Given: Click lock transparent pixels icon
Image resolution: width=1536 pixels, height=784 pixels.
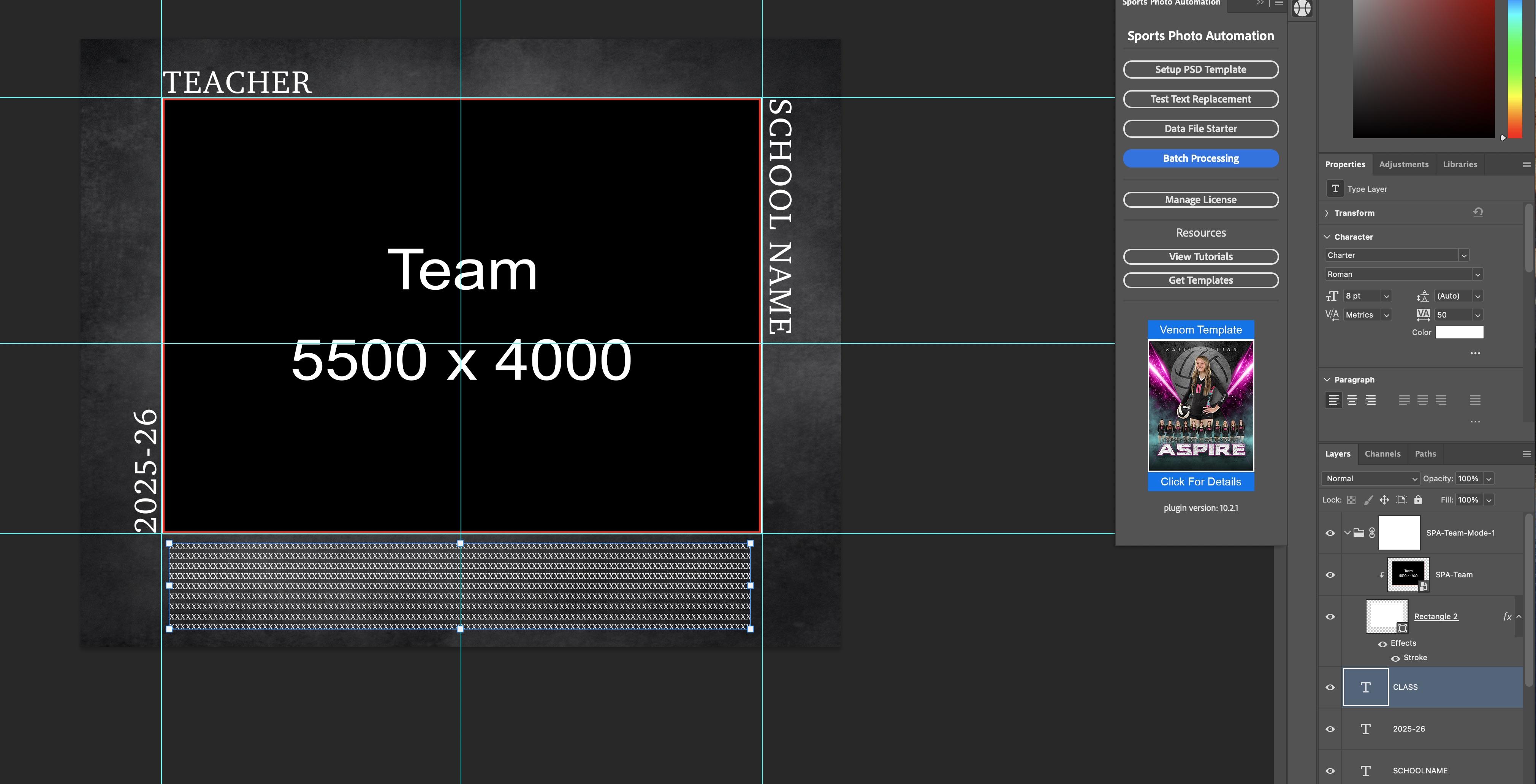Looking at the screenshot, I should point(1351,499).
